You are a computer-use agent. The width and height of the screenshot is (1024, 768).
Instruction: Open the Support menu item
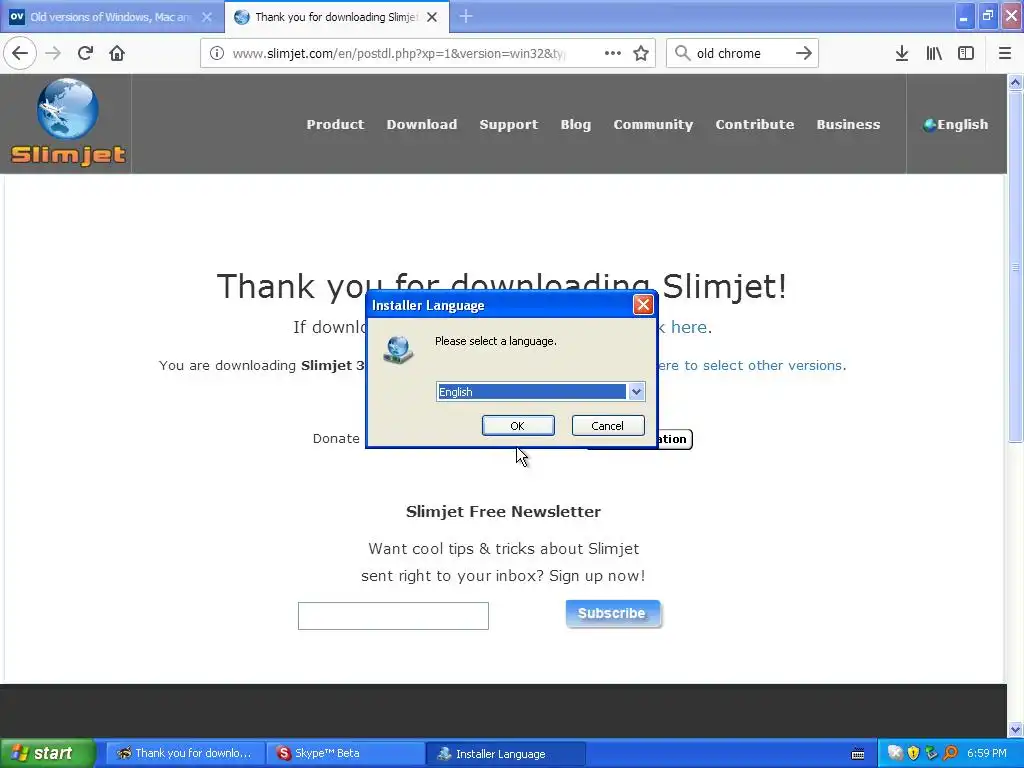(509, 124)
